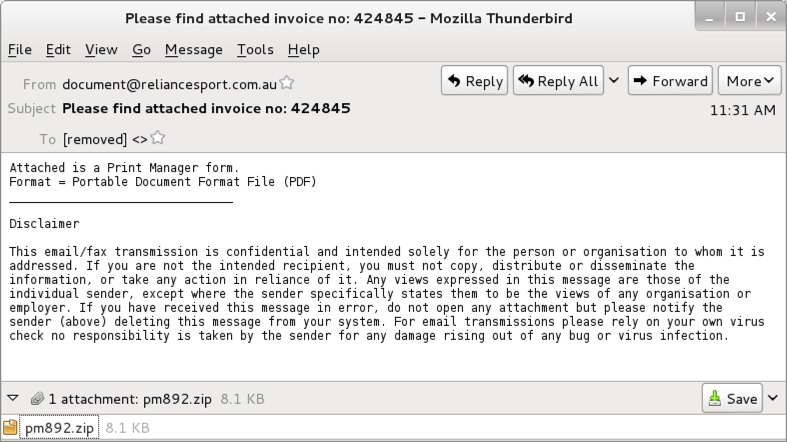787x442 pixels.
Task: Save the pm892.zip attachment
Action: 732,398
